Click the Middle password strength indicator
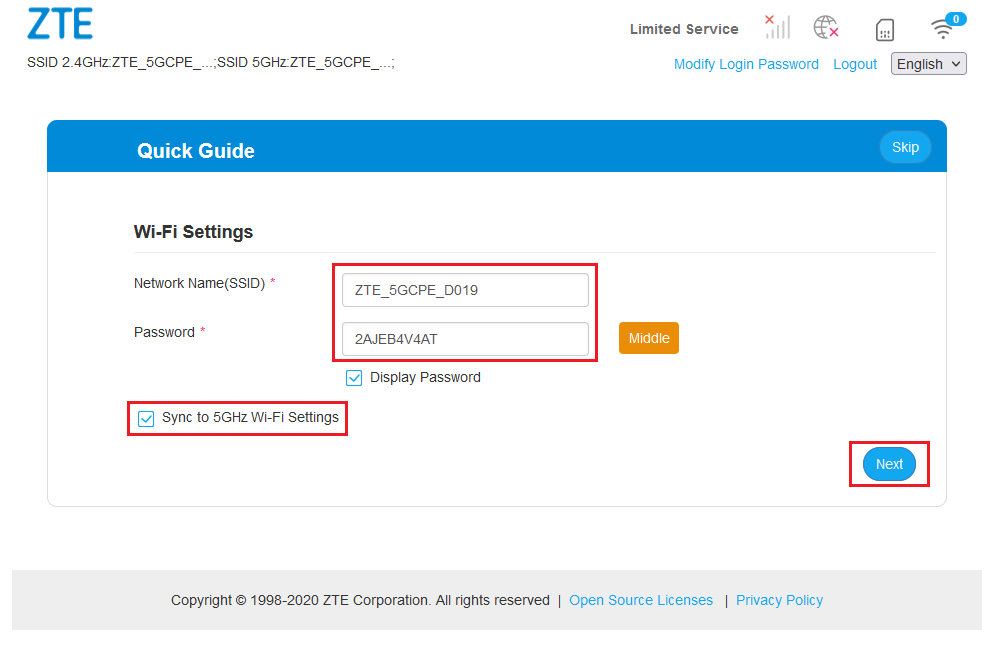 tap(649, 338)
